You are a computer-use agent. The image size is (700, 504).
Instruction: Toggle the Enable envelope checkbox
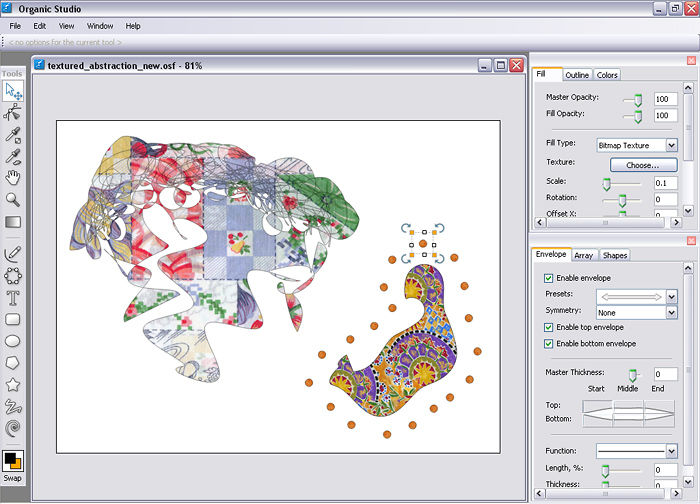click(x=549, y=278)
